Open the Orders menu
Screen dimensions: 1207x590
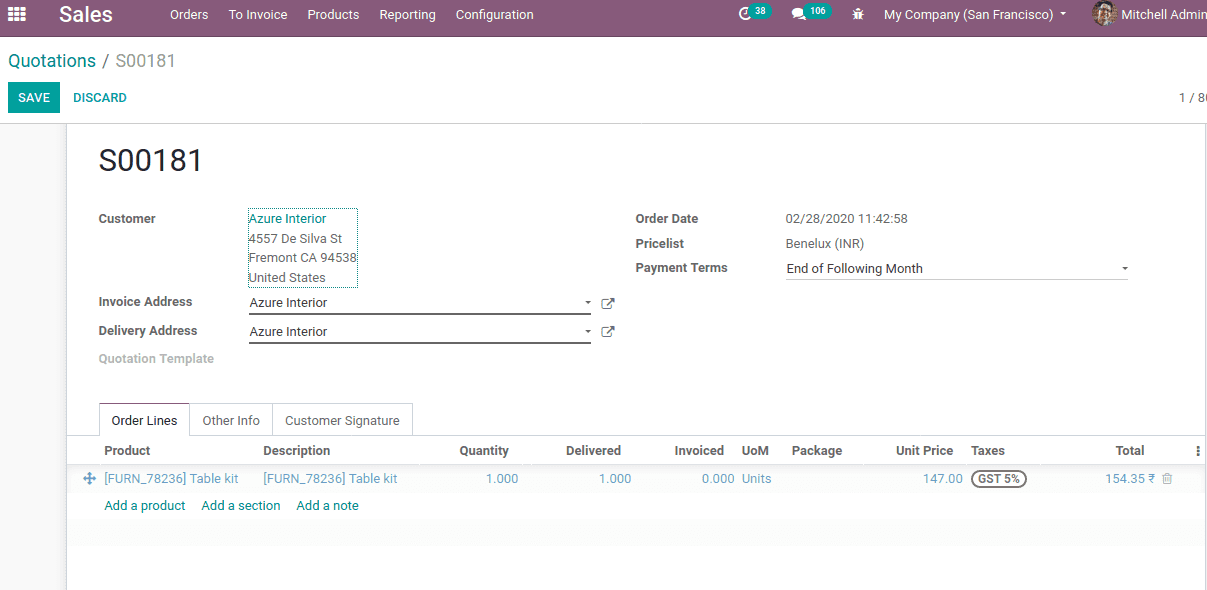[189, 15]
